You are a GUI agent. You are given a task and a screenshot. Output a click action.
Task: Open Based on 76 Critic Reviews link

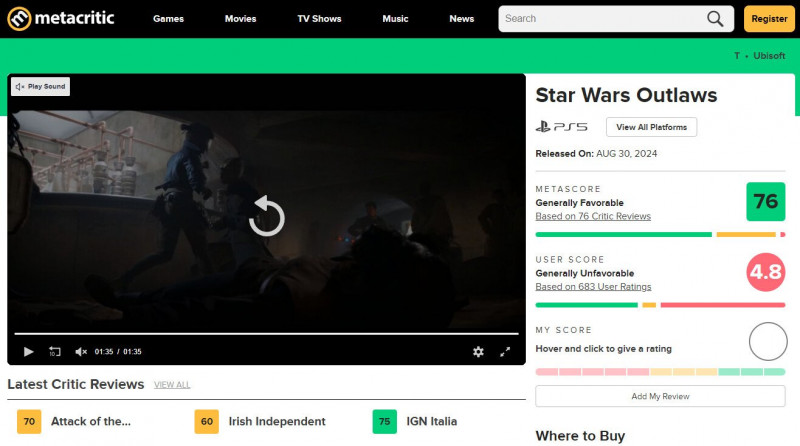coord(593,216)
